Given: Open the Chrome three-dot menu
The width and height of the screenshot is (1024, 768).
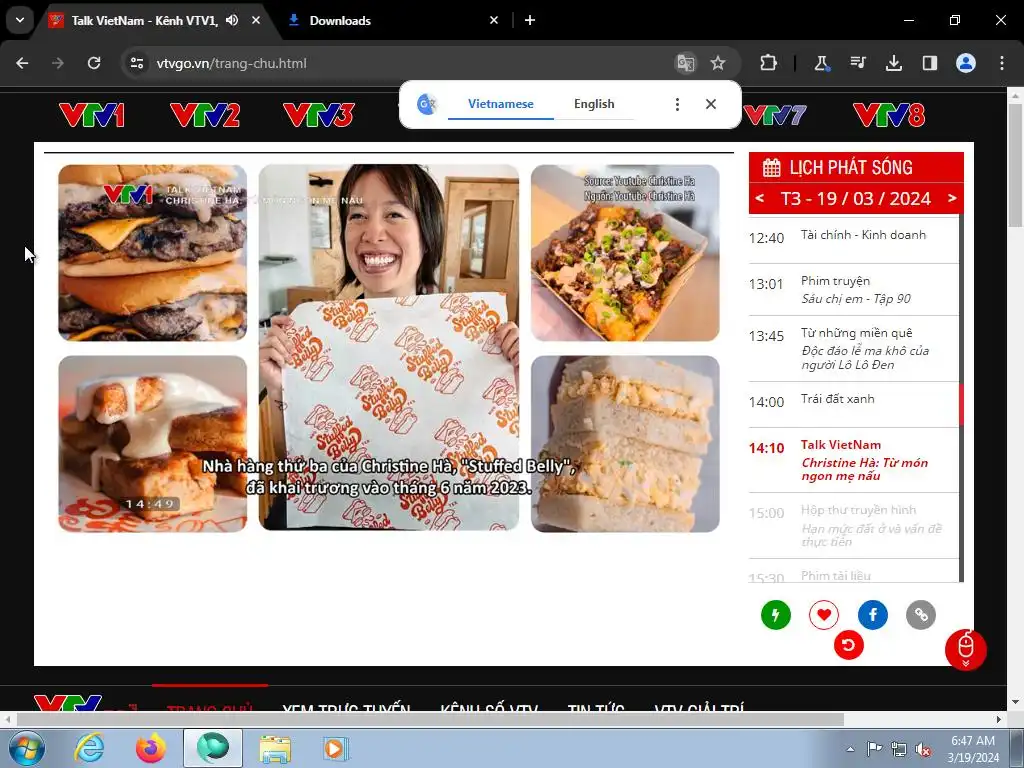Looking at the screenshot, I should click(x=1002, y=63).
